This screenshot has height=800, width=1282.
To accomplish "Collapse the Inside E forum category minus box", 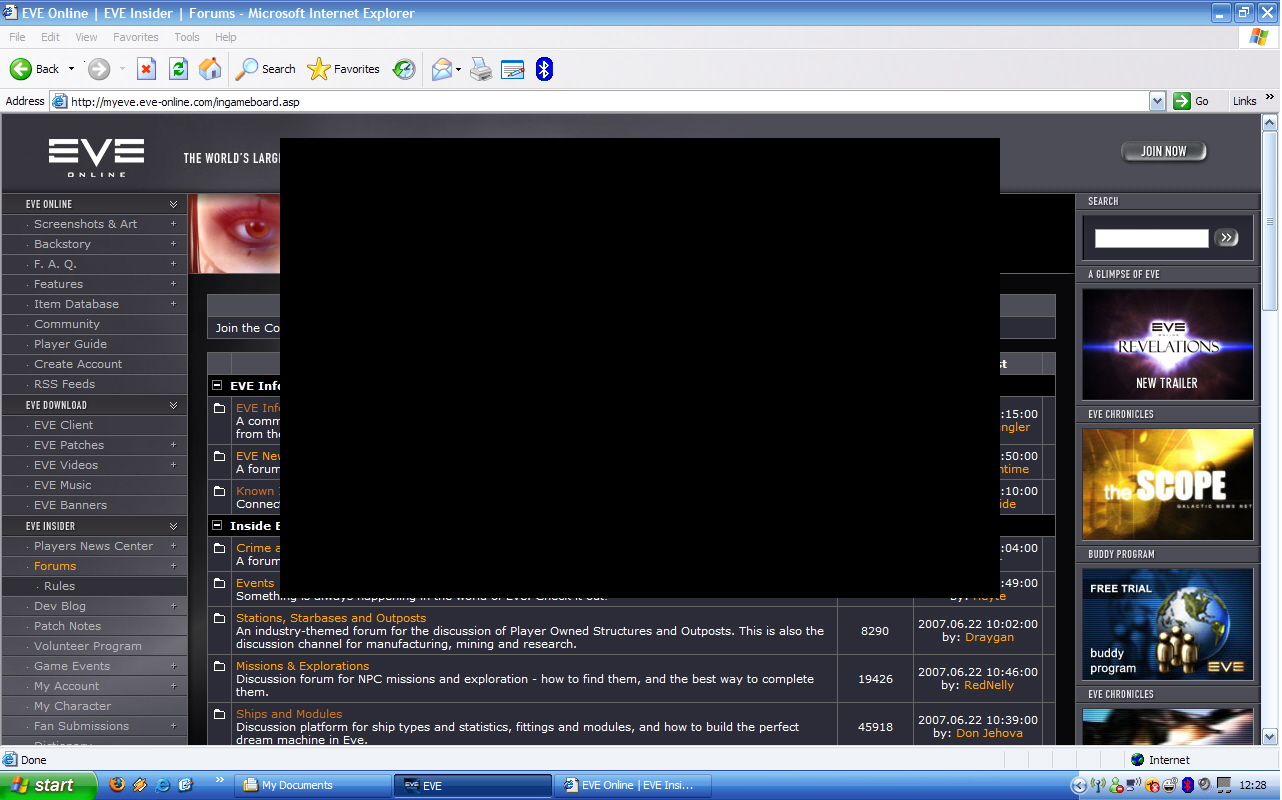I will click(217, 525).
